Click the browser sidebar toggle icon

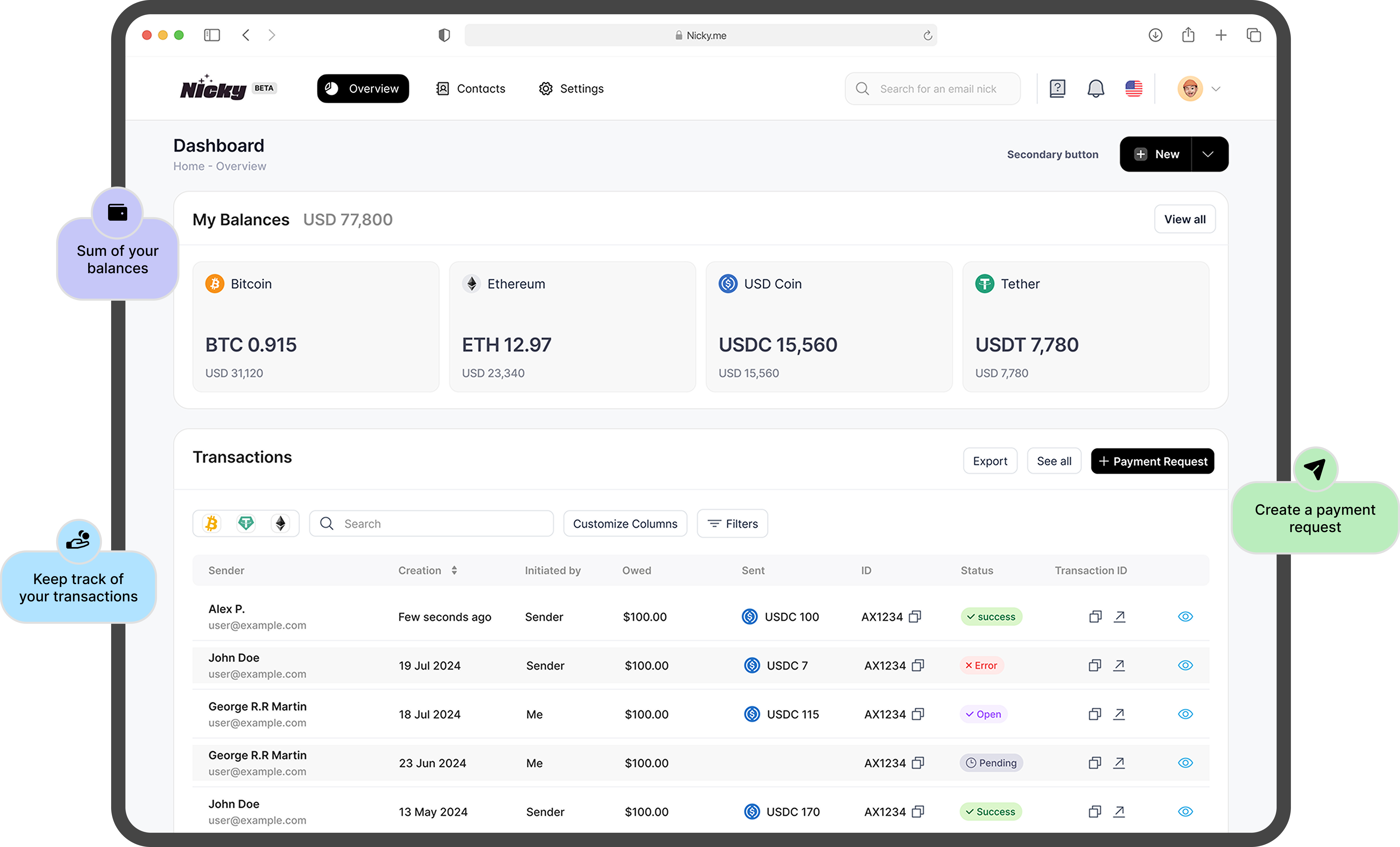pyautogui.click(x=212, y=35)
